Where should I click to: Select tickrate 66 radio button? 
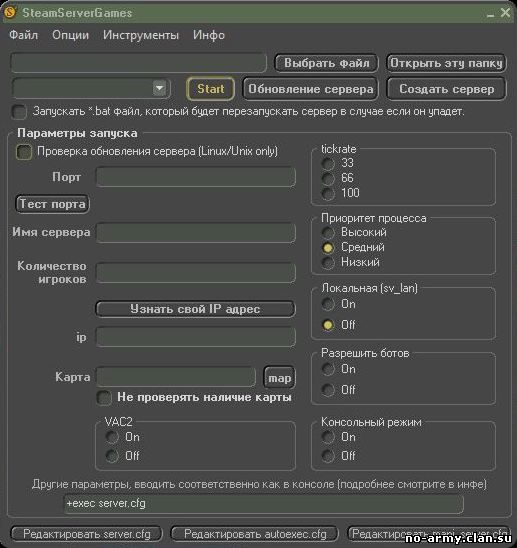point(328,178)
